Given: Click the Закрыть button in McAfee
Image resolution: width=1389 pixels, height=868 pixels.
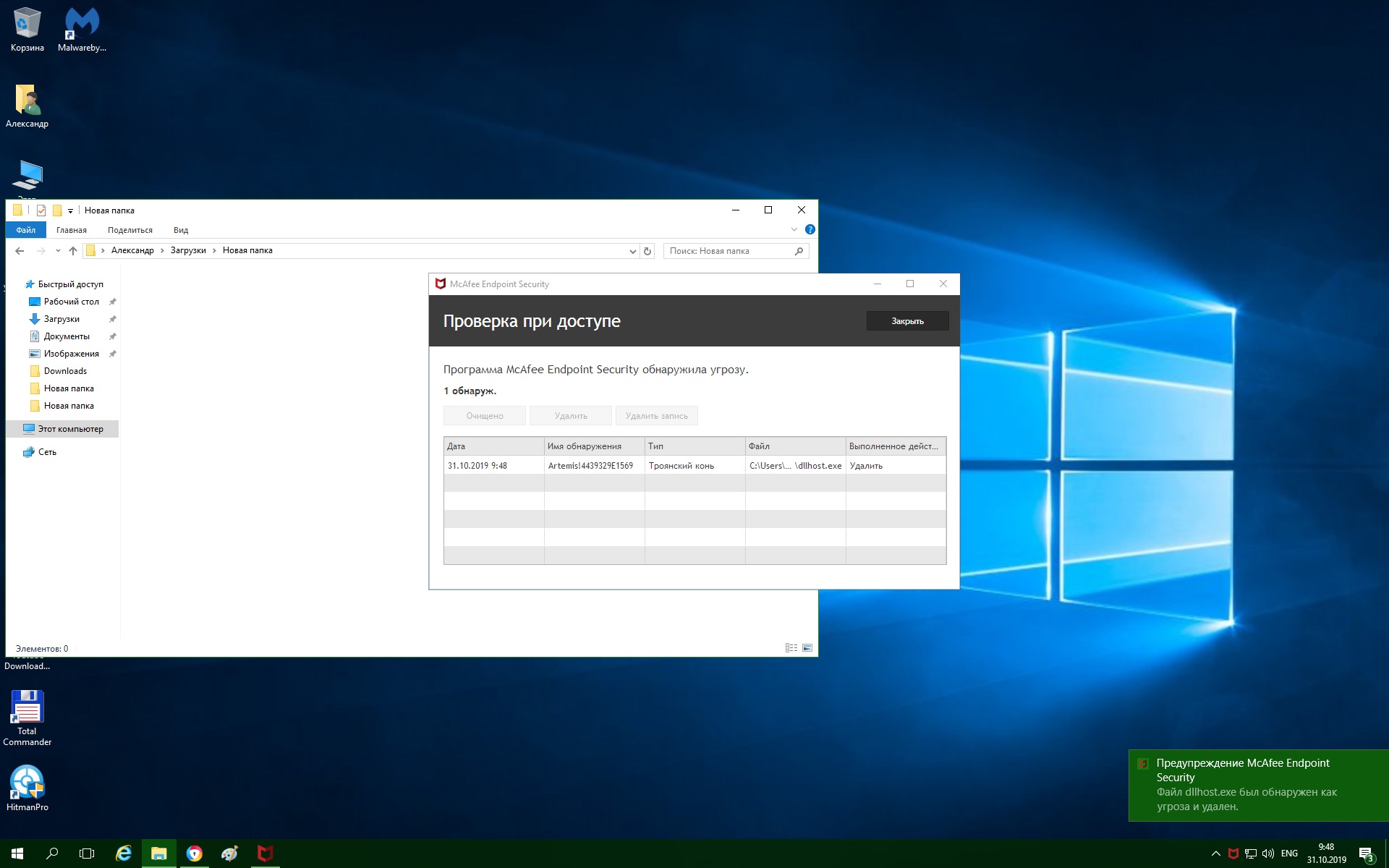Looking at the screenshot, I should click(907, 321).
